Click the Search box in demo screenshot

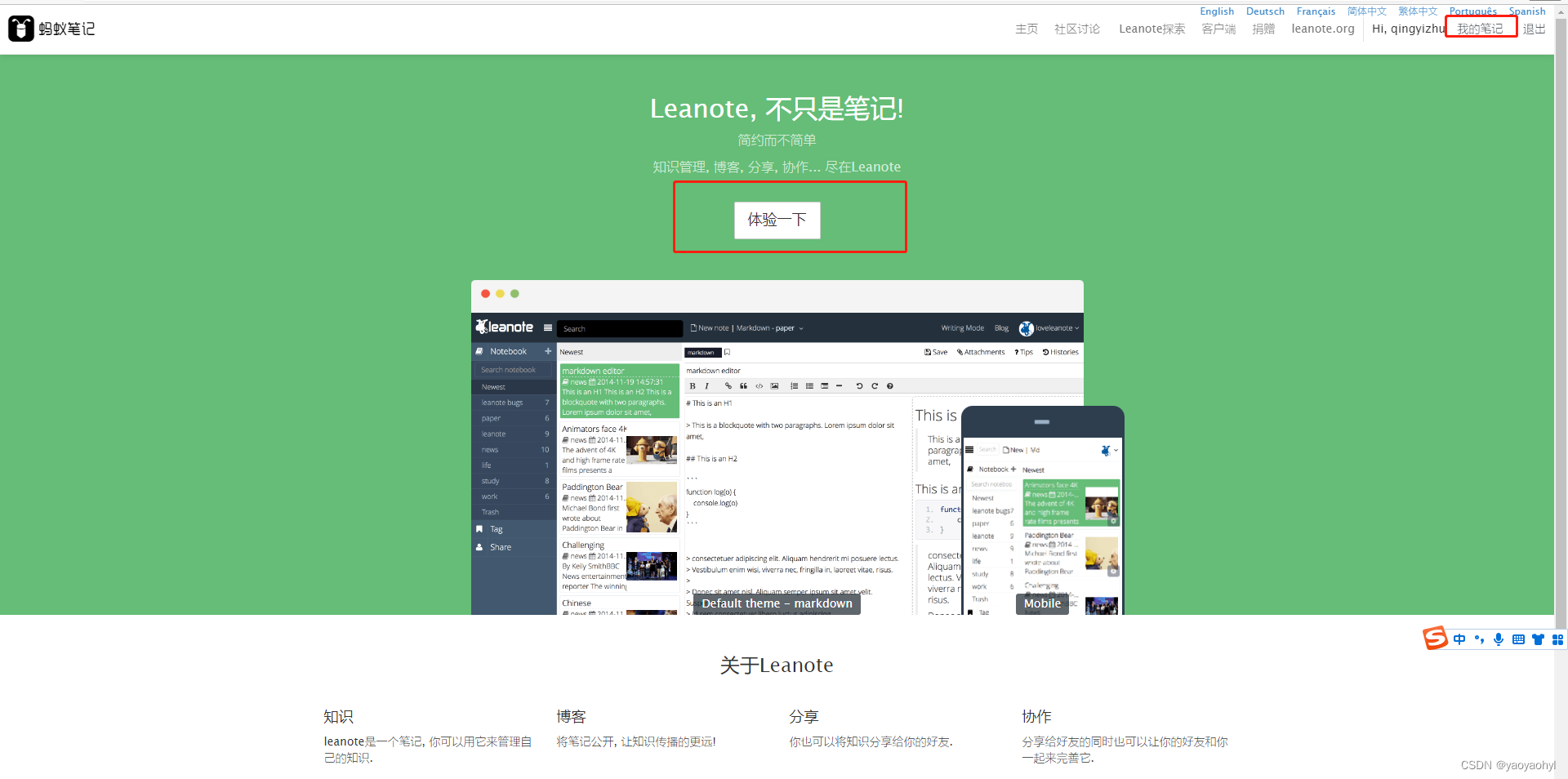coord(620,328)
